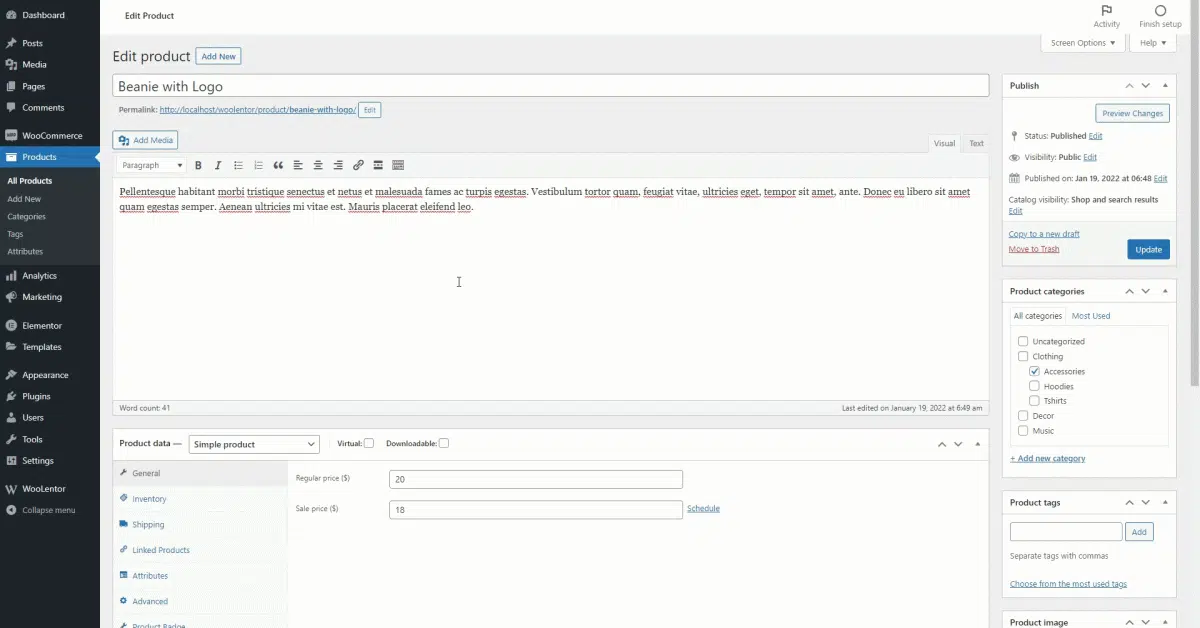Click the product tags input field
This screenshot has height=628, width=1200.
(1066, 532)
